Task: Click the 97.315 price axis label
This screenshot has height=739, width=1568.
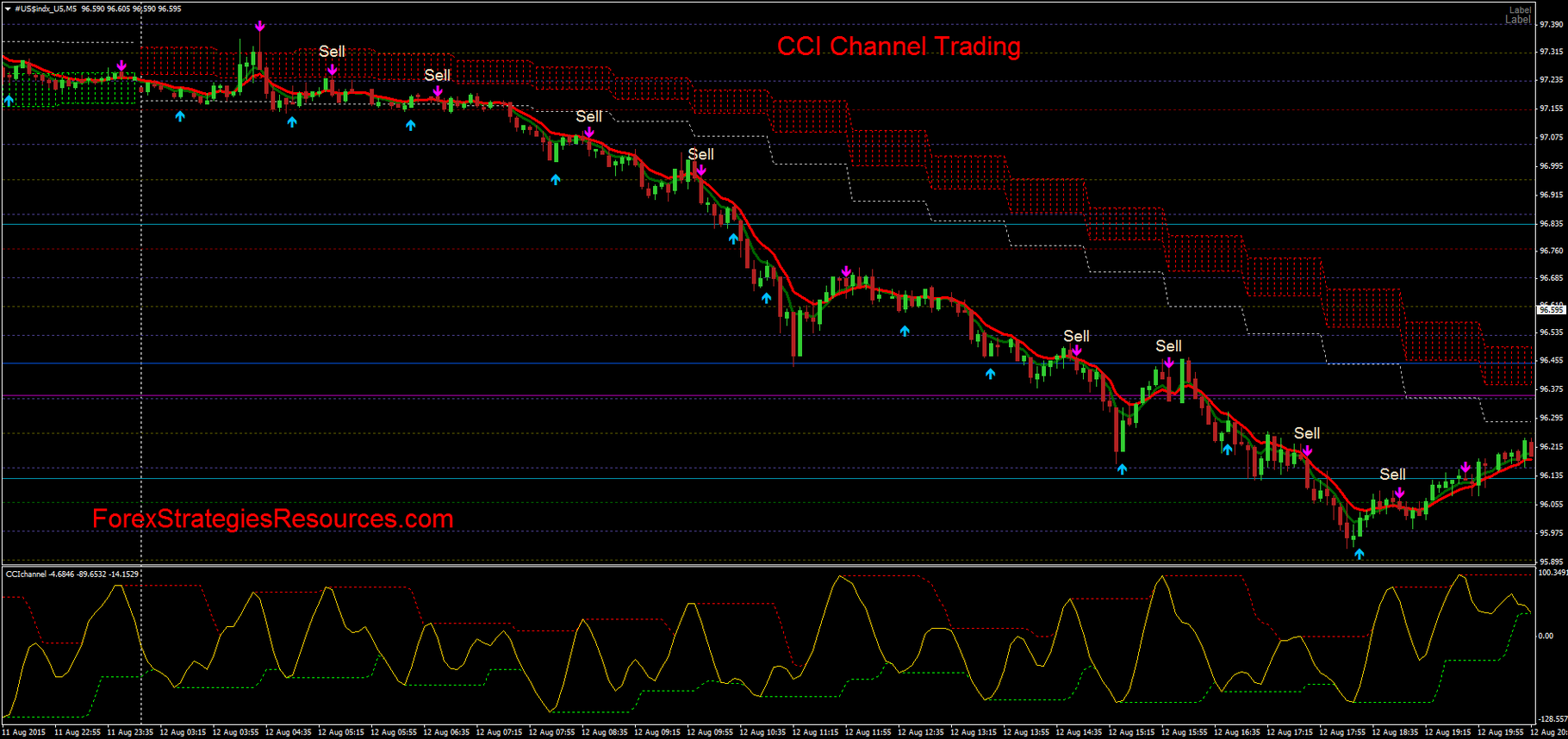Action: click(1552, 52)
